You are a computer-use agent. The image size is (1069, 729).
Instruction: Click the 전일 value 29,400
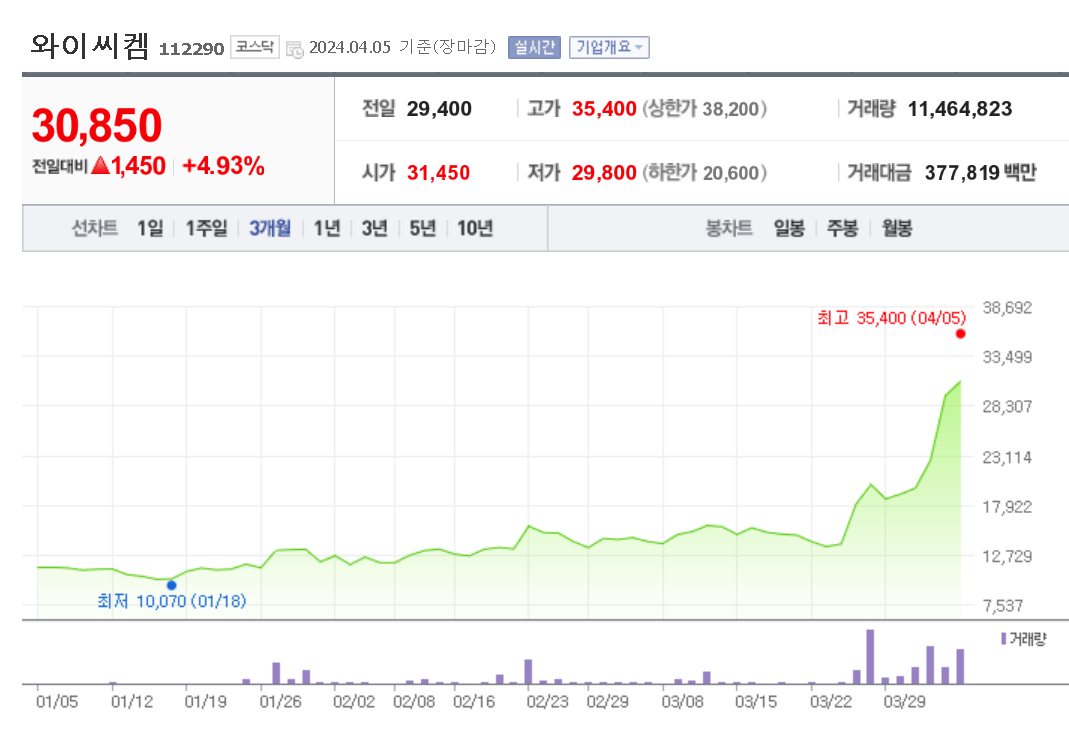[x=439, y=108]
